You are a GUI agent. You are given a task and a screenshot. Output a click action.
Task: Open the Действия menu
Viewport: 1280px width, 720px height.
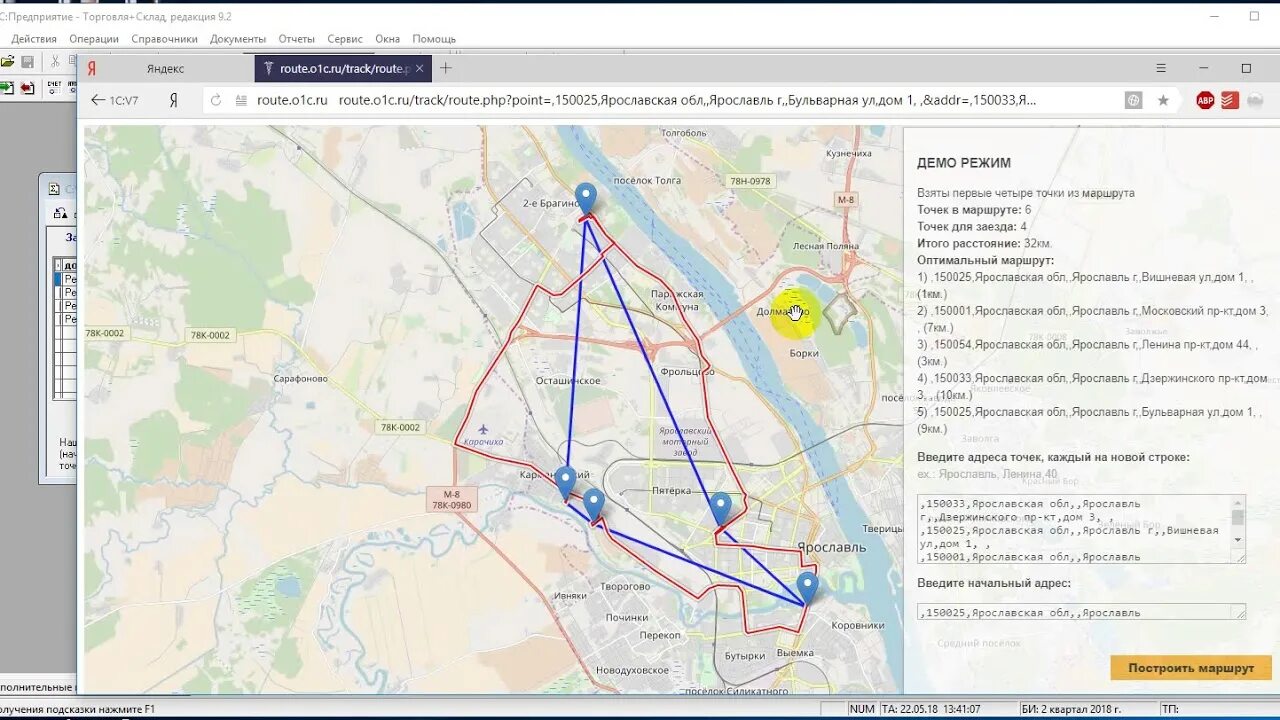pos(34,39)
